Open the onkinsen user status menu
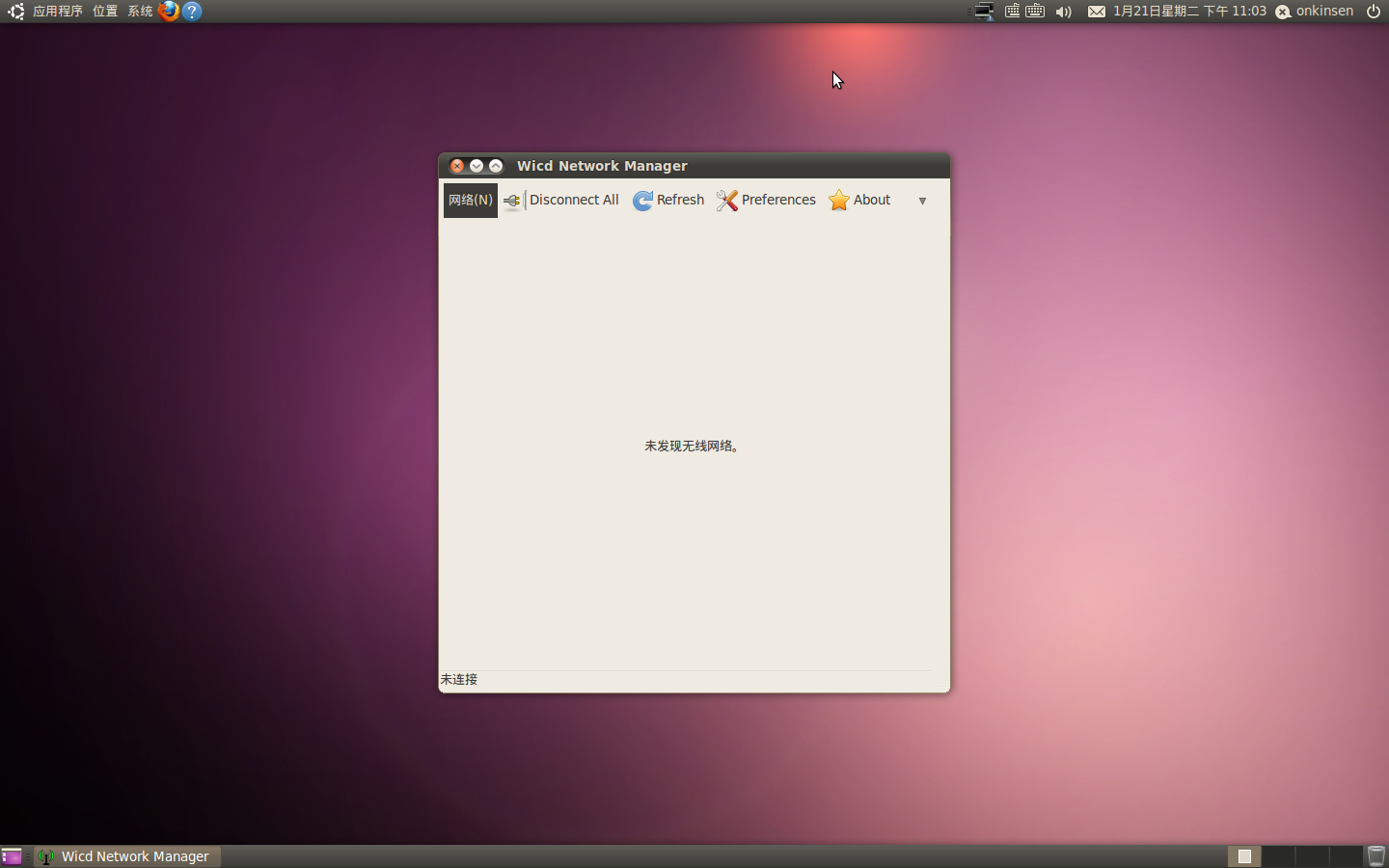1389x868 pixels. 1315,12
